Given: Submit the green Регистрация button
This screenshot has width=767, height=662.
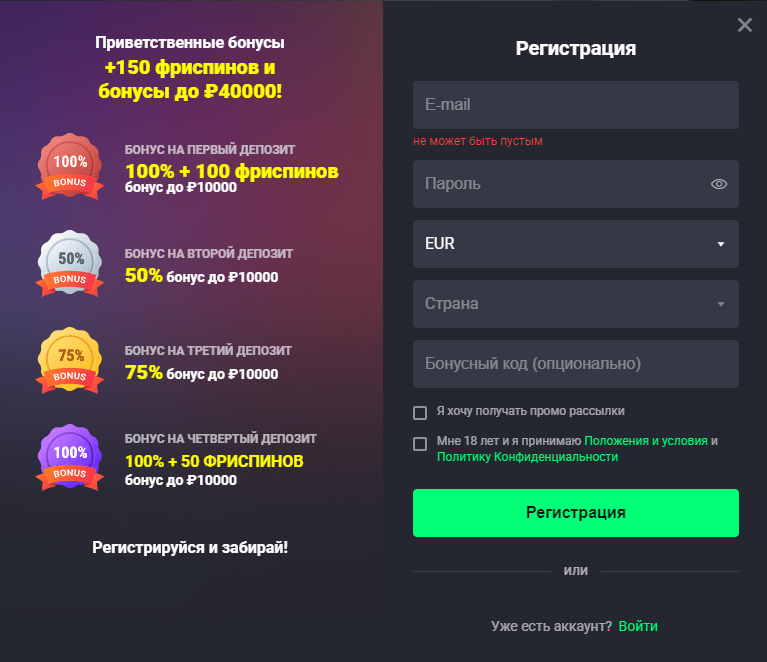Looking at the screenshot, I should 576,513.
